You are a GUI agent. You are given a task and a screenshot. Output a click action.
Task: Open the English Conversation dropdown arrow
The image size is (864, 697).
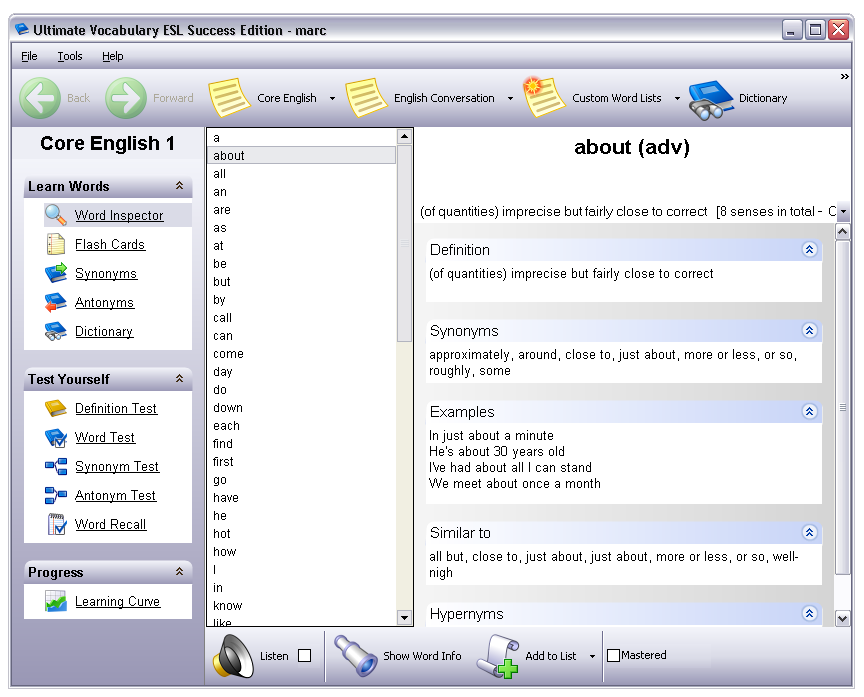click(510, 99)
